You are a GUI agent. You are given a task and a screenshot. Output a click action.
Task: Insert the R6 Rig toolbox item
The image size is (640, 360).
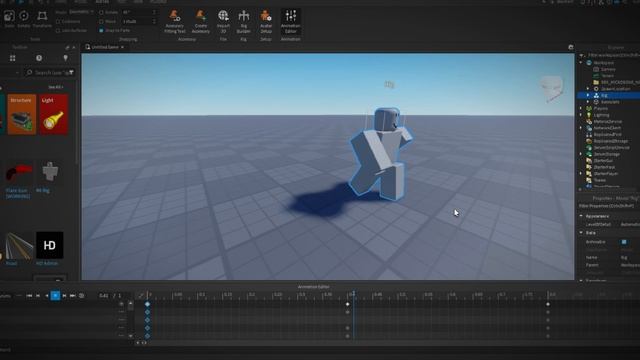point(50,177)
